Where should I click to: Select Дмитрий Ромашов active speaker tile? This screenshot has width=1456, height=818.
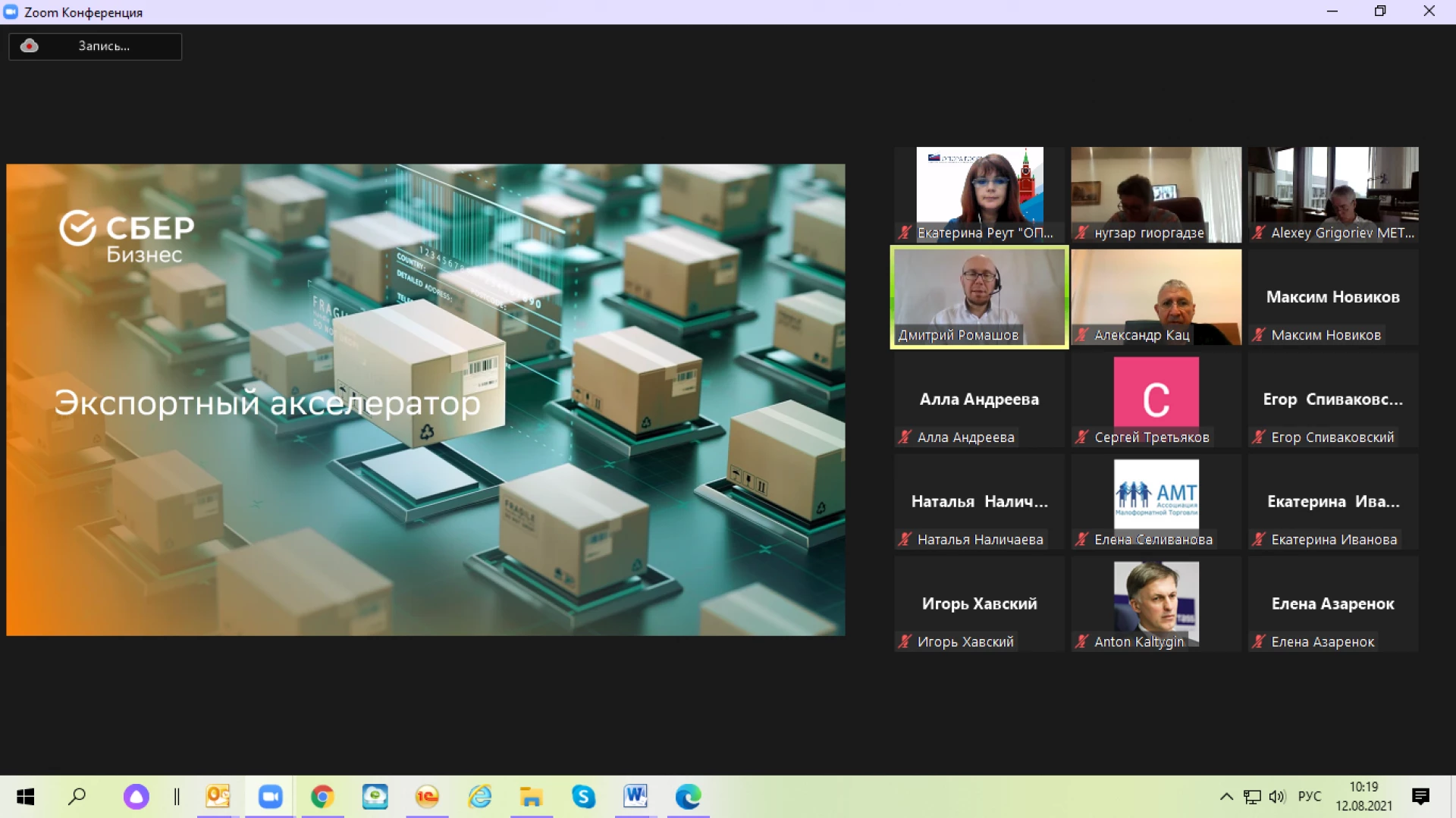(x=980, y=297)
